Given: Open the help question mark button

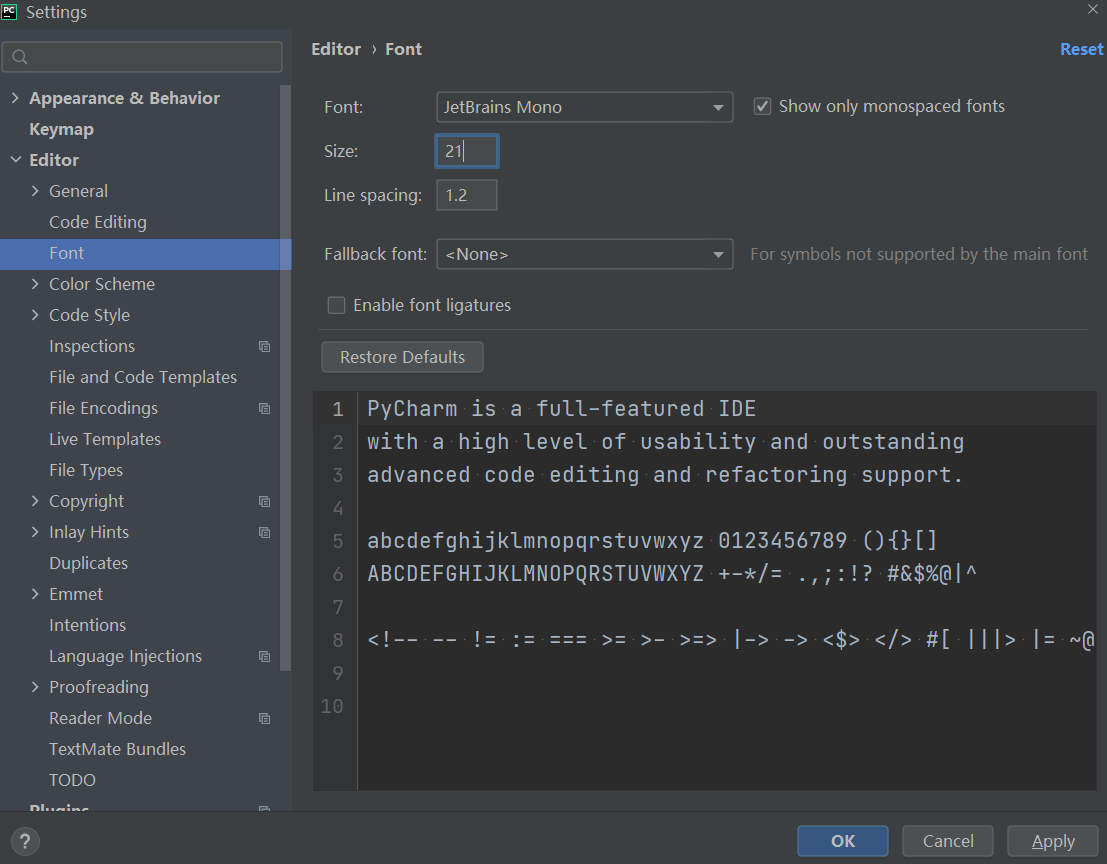Looking at the screenshot, I should click(x=25, y=841).
